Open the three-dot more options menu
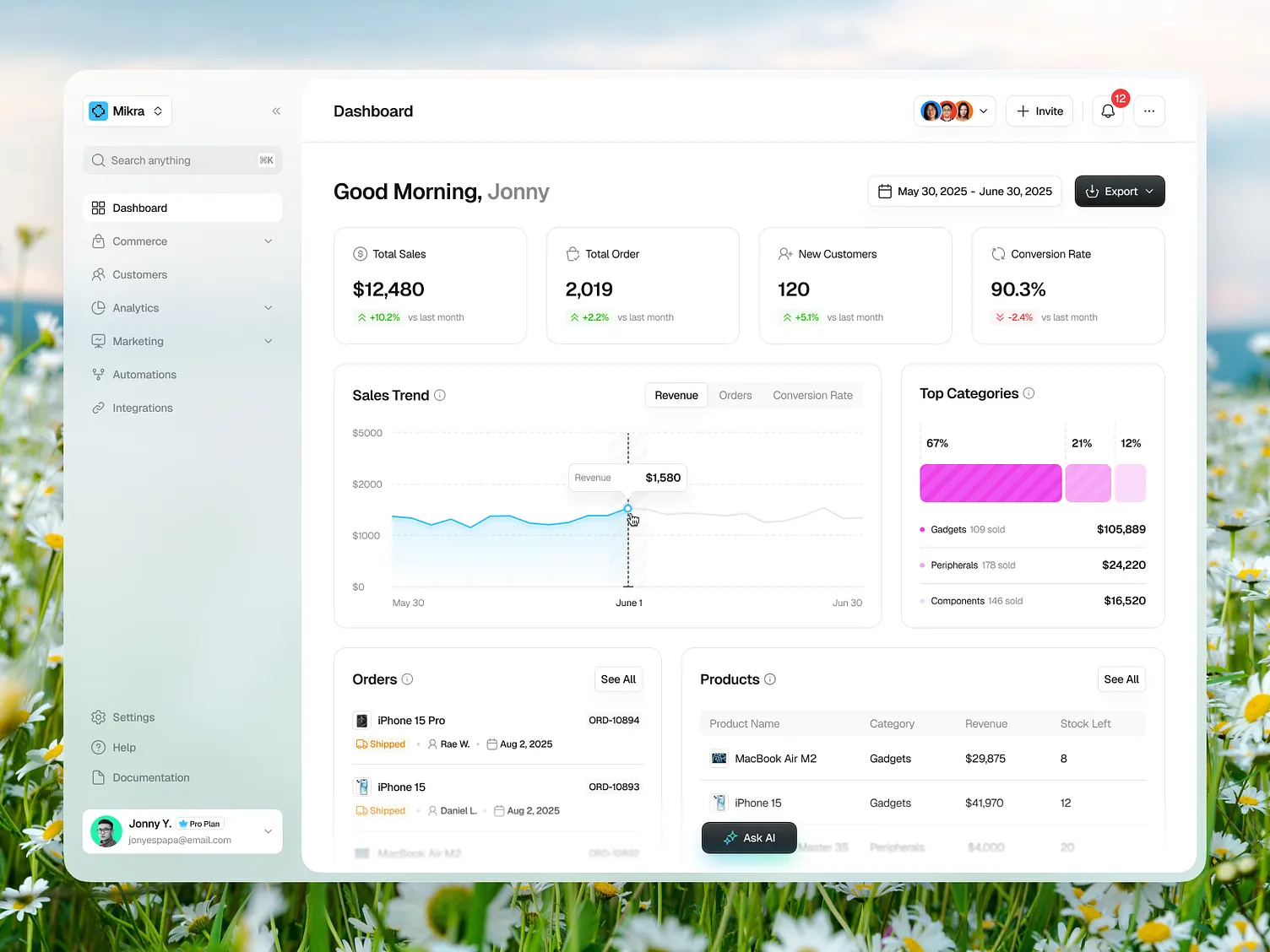 tap(1148, 111)
